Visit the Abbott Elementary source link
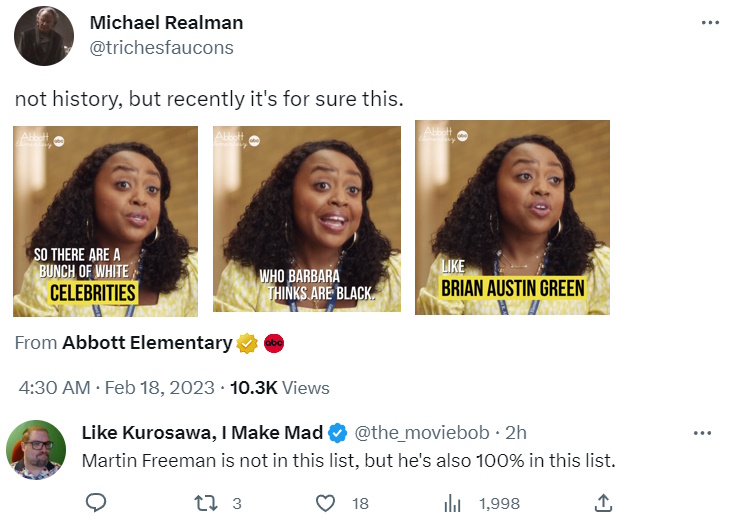The height and width of the screenshot is (529, 730). pos(147,343)
